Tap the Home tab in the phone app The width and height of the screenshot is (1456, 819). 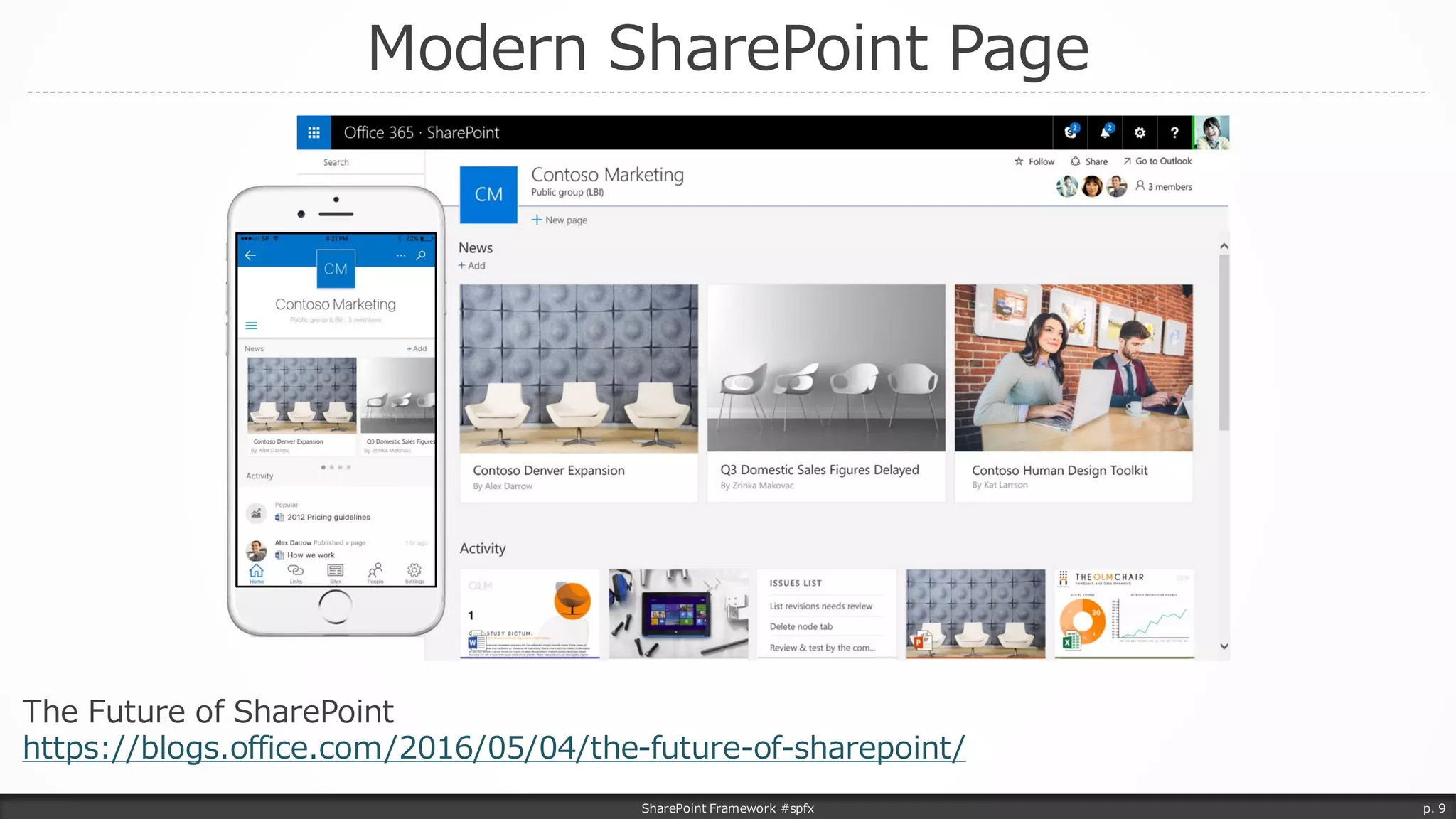(257, 573)
